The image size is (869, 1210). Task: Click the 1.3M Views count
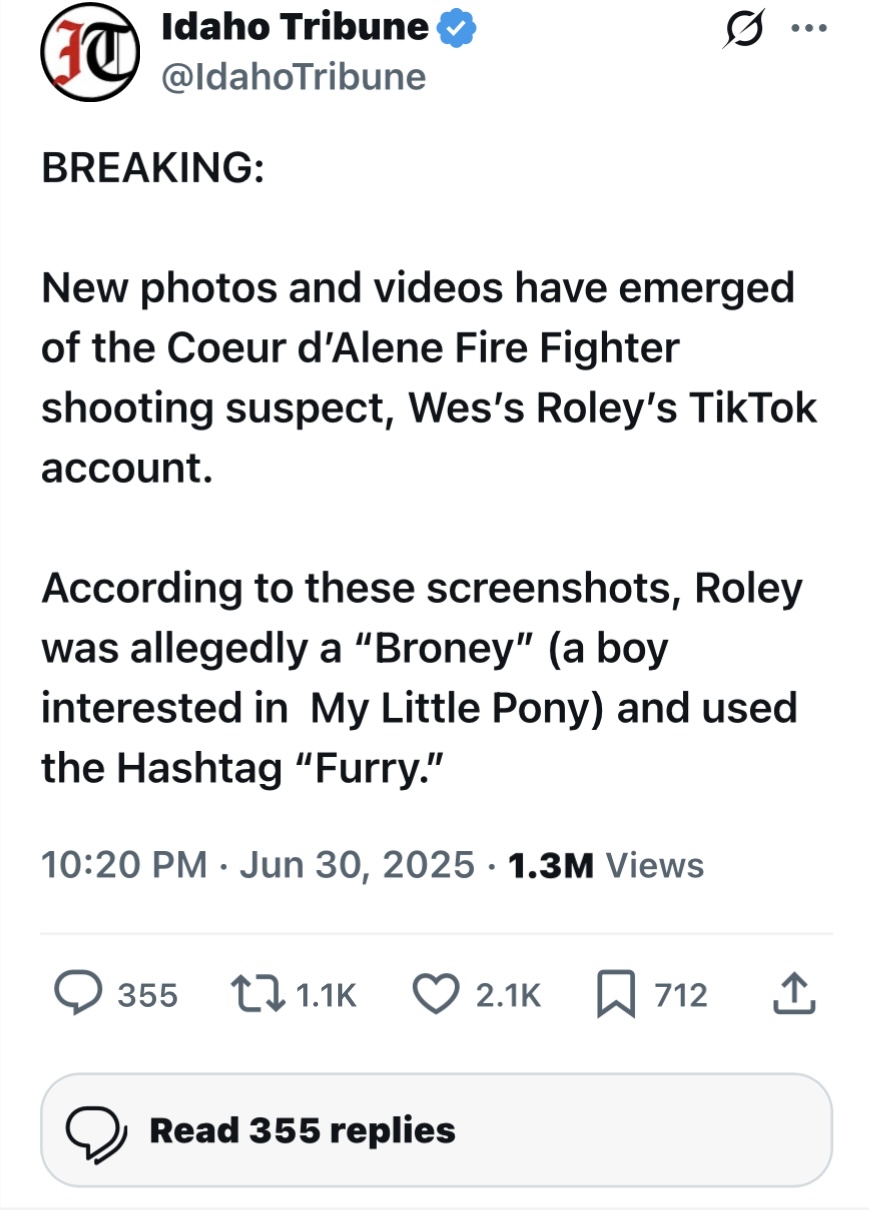(x=605, y=864)
